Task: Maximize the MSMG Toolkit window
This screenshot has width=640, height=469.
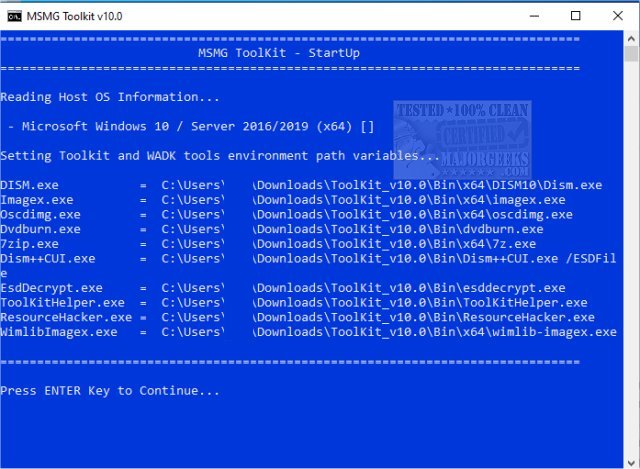Action: pyautogui.click(x=576, y=16)
